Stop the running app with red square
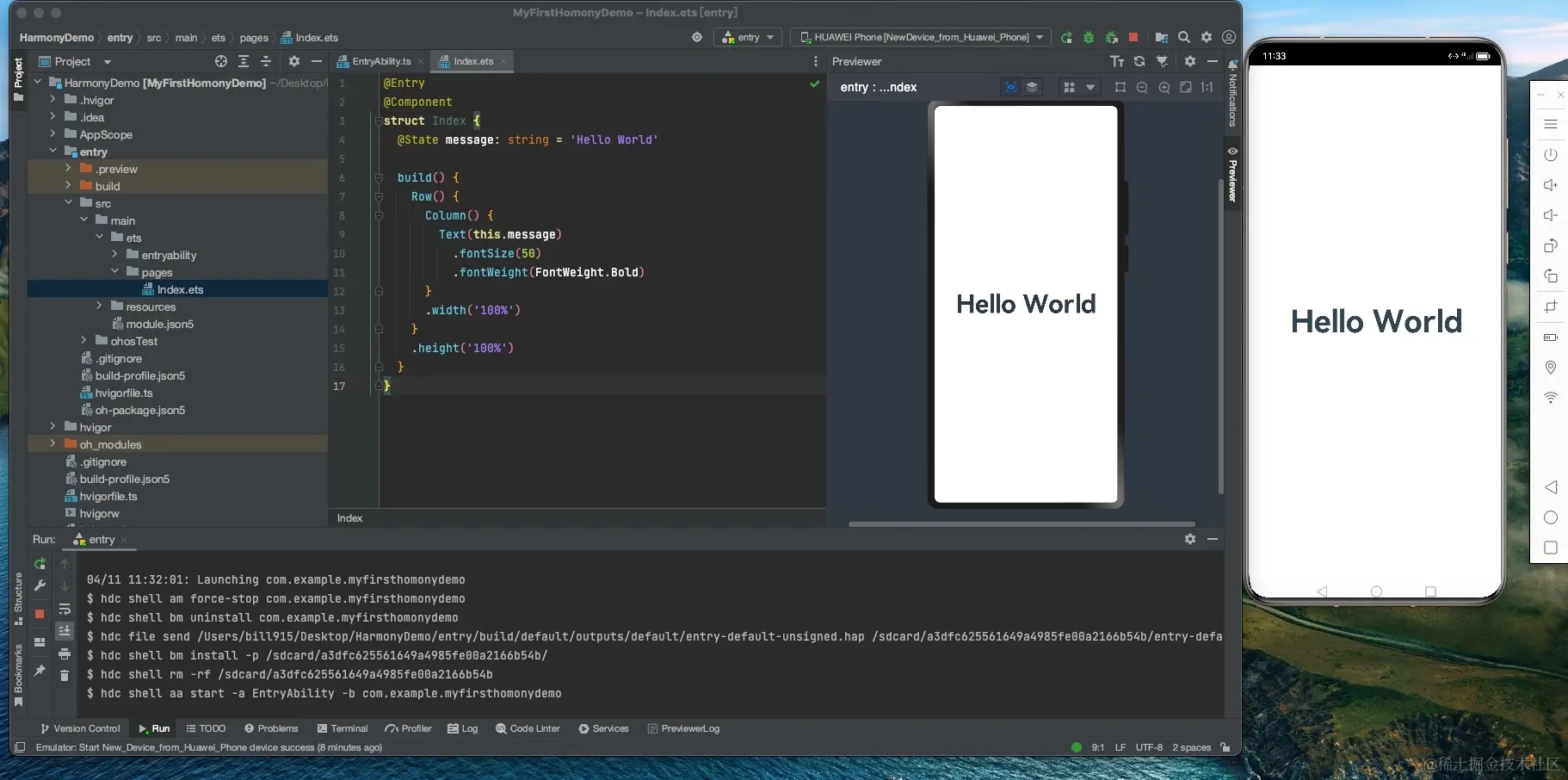This screenshot has height=780, width=1568. [1133, 38]
